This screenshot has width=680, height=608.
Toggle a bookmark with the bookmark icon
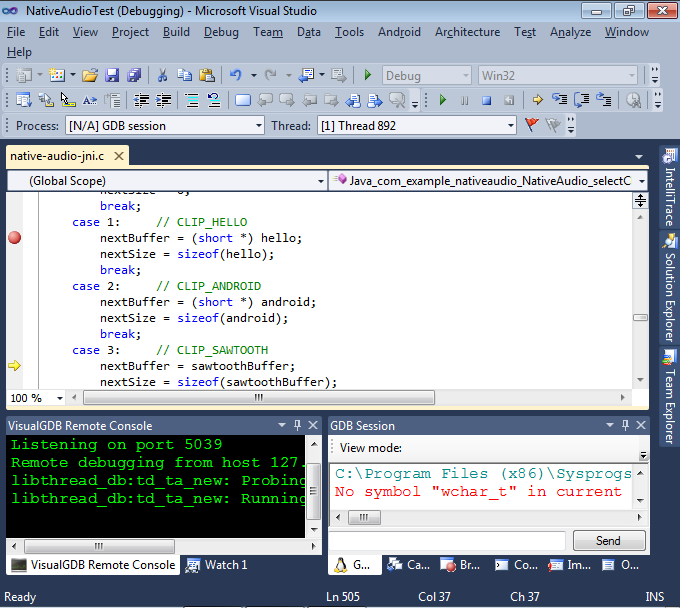click(243, 101)
